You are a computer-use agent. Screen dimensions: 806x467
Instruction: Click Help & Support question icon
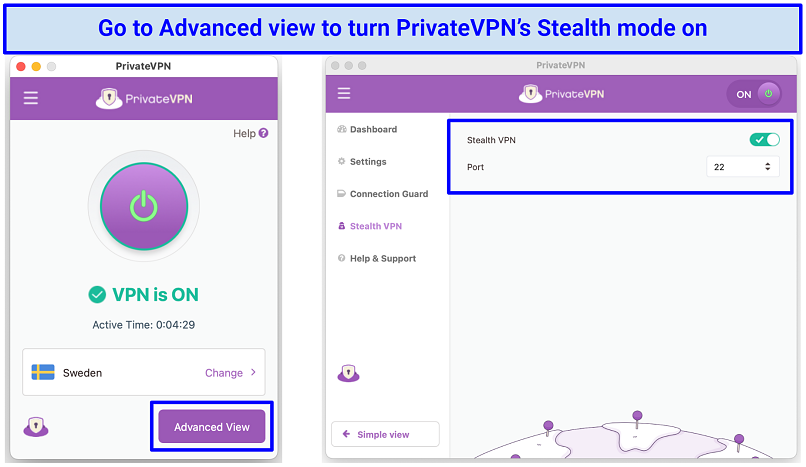(x=341, y=258)
